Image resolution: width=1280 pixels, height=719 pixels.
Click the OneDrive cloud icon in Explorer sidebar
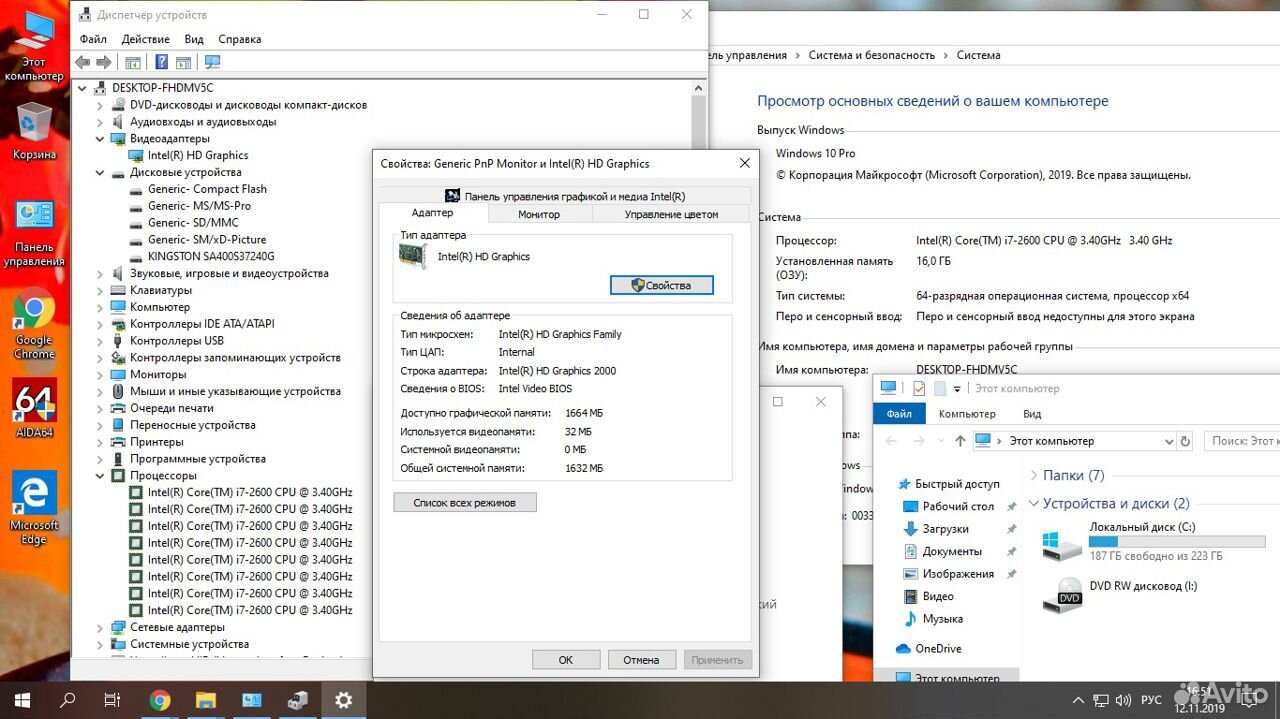[x=903, y=648]
